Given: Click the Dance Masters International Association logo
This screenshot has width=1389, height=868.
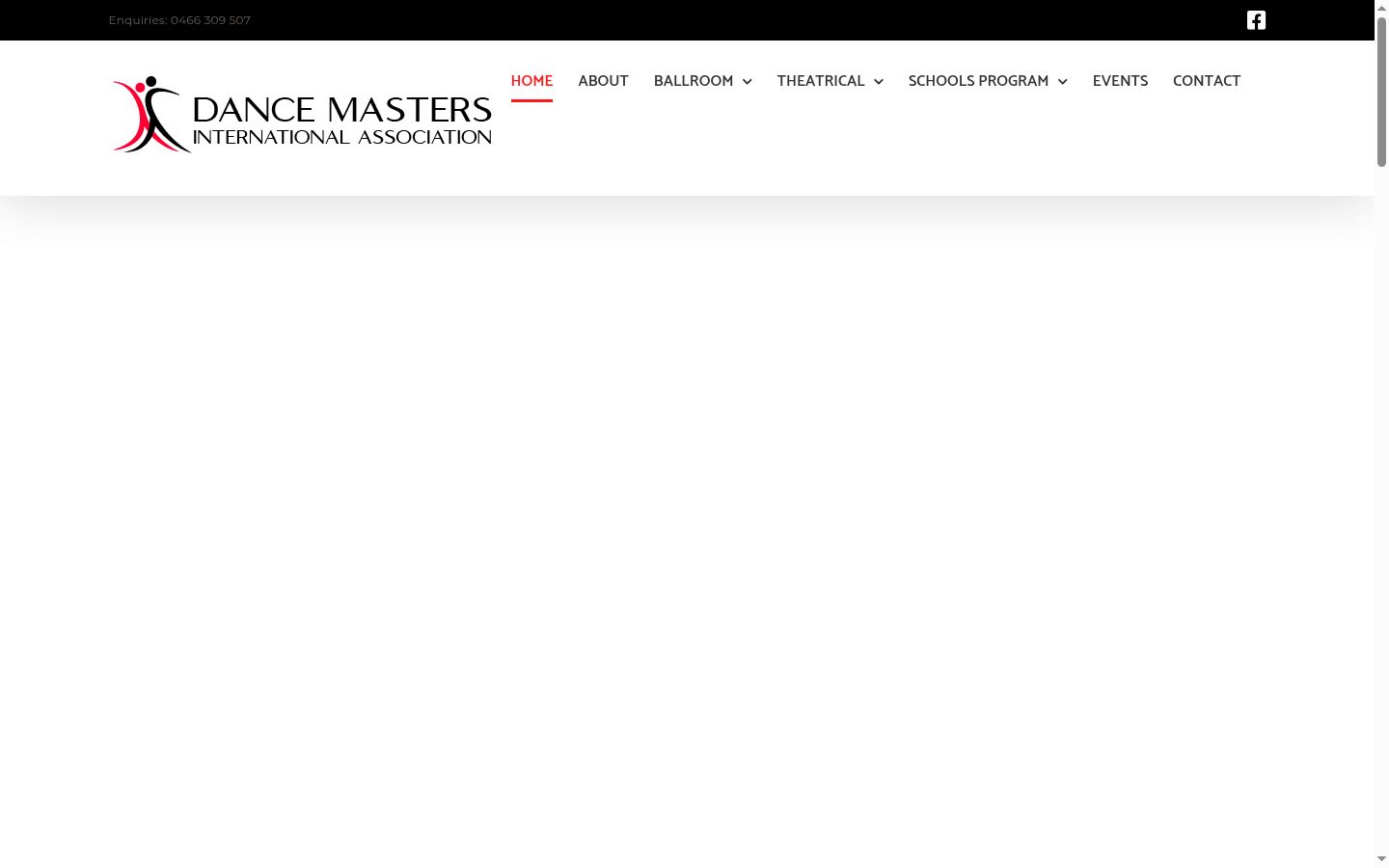Looking at the screenshot, I should pos(302,114).
